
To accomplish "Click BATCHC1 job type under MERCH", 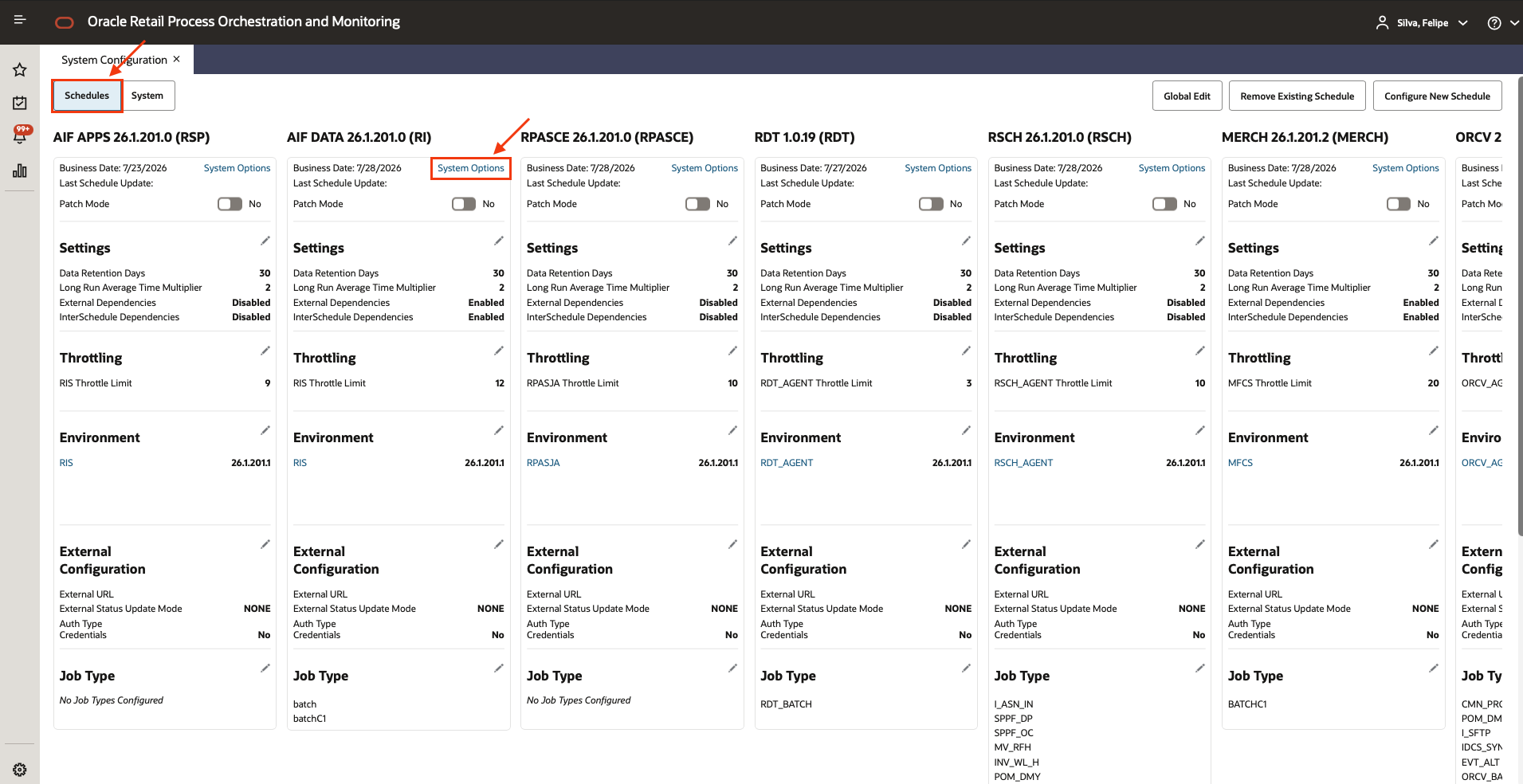I will tap(1247, 704).
